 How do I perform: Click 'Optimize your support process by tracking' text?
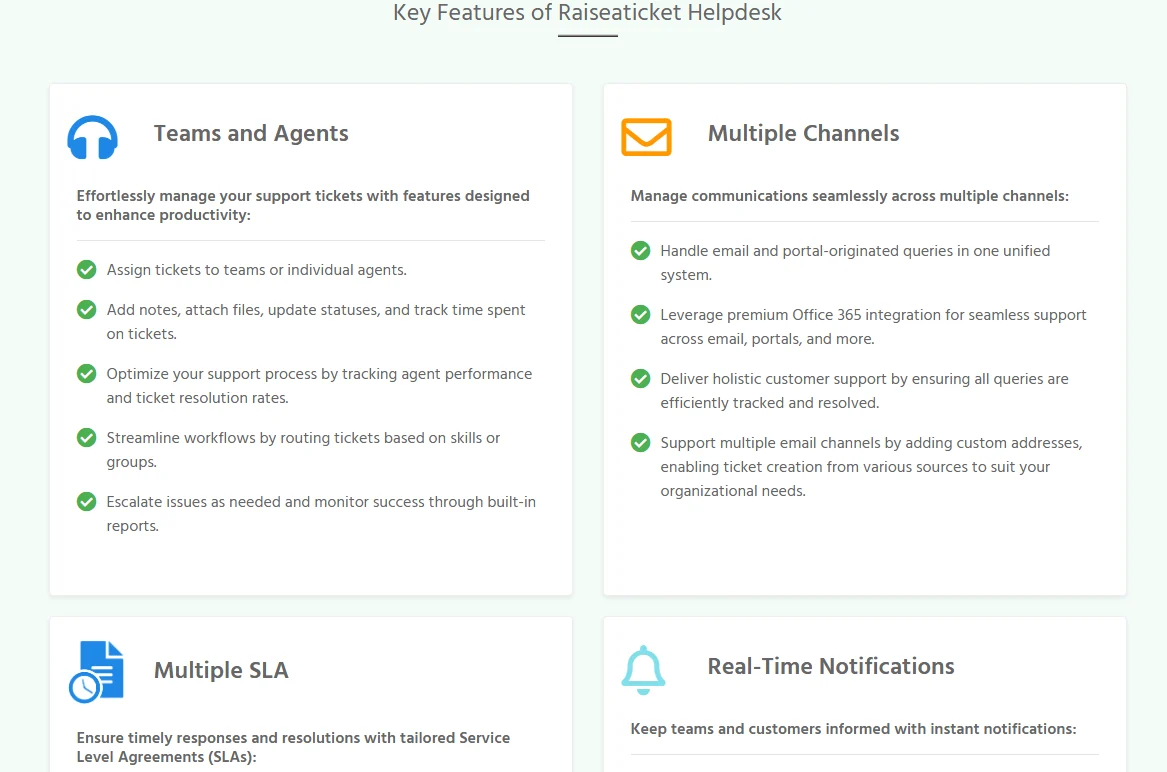319,386
